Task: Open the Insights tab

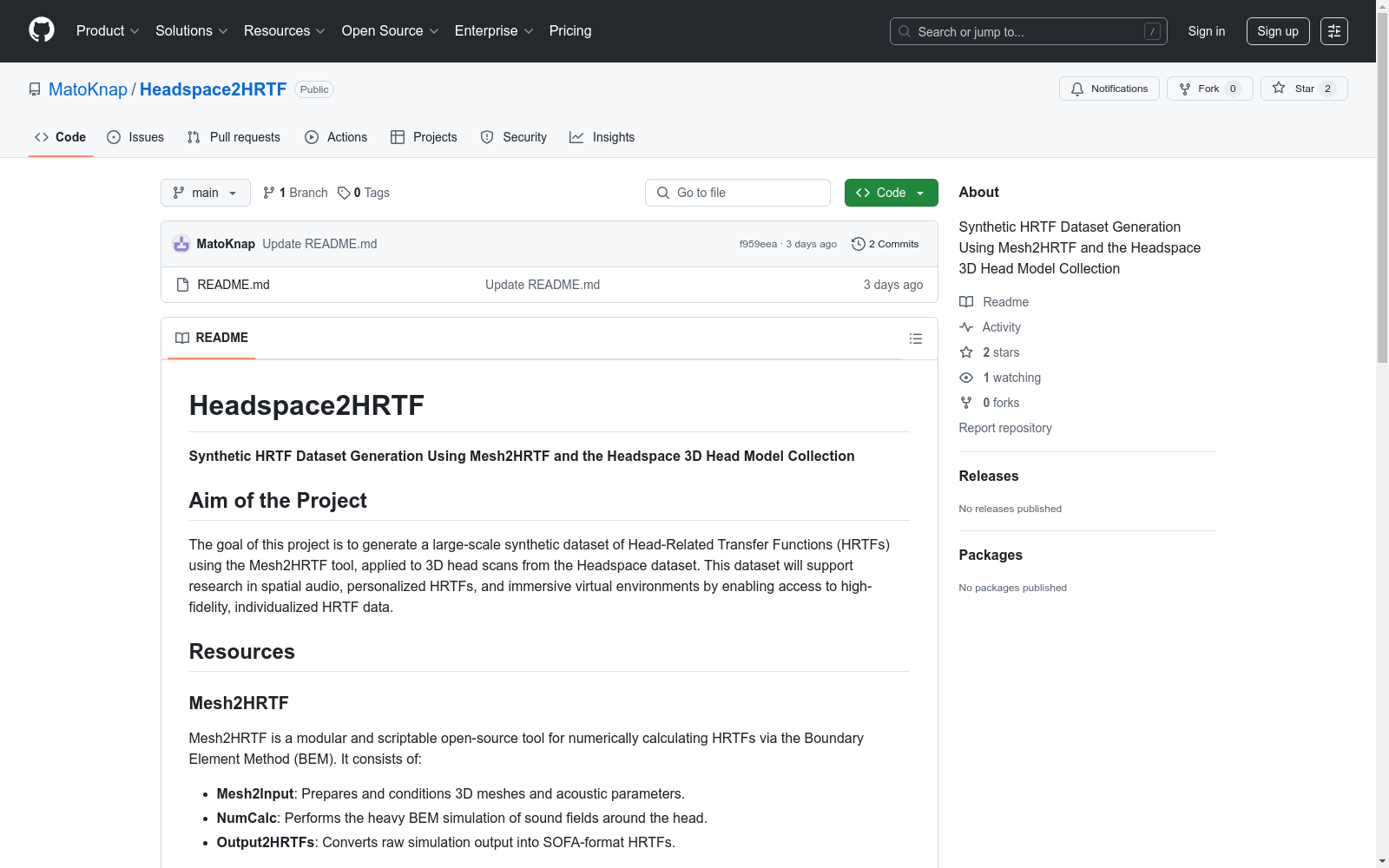Action: click(x=602, y=137)
